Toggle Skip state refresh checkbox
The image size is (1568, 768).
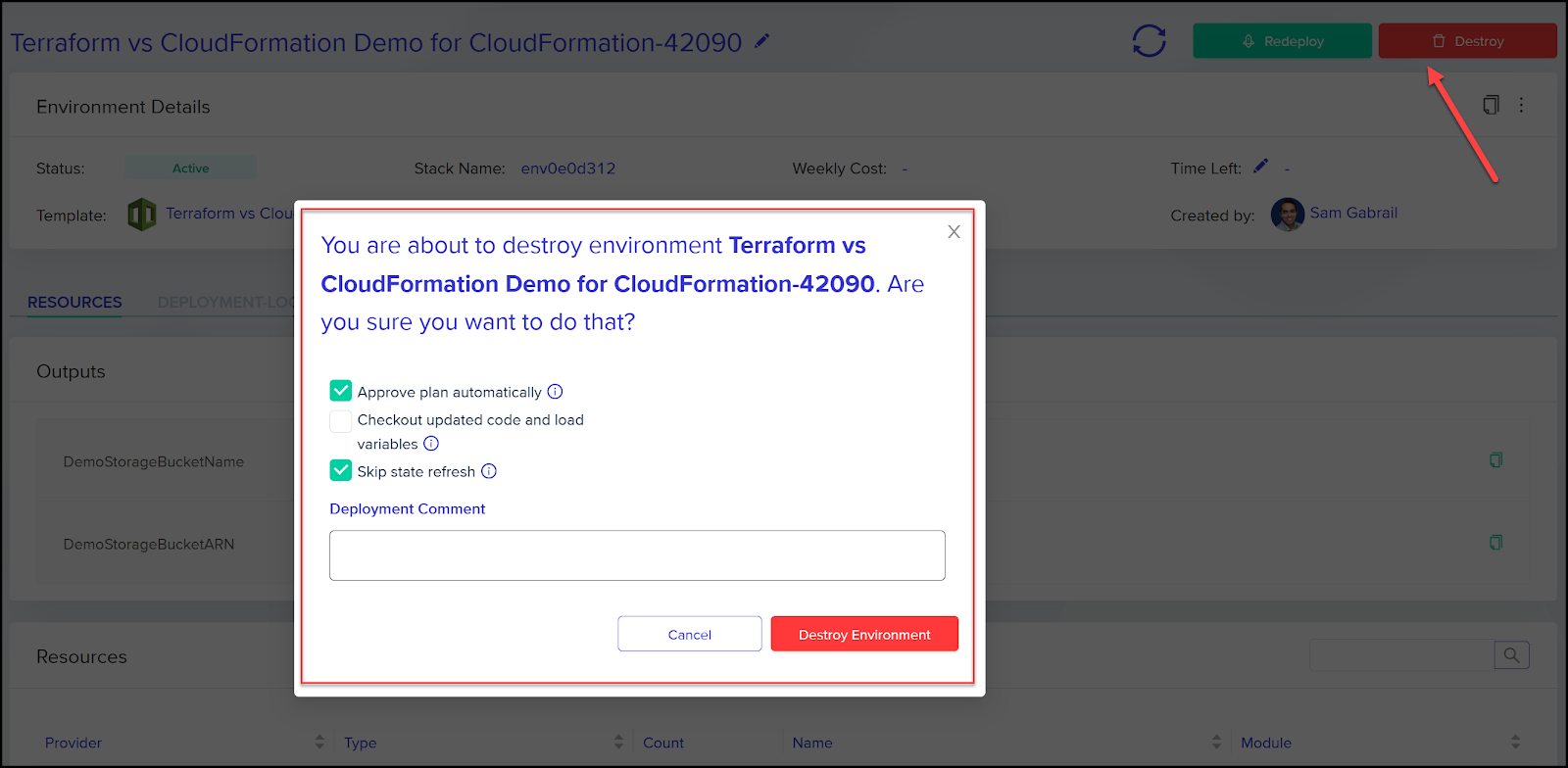(341, 470)
